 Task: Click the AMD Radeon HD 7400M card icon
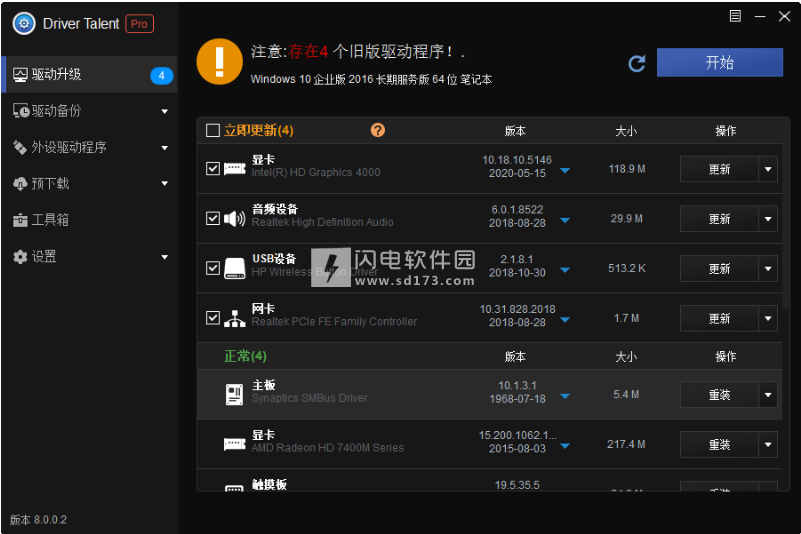234,444
